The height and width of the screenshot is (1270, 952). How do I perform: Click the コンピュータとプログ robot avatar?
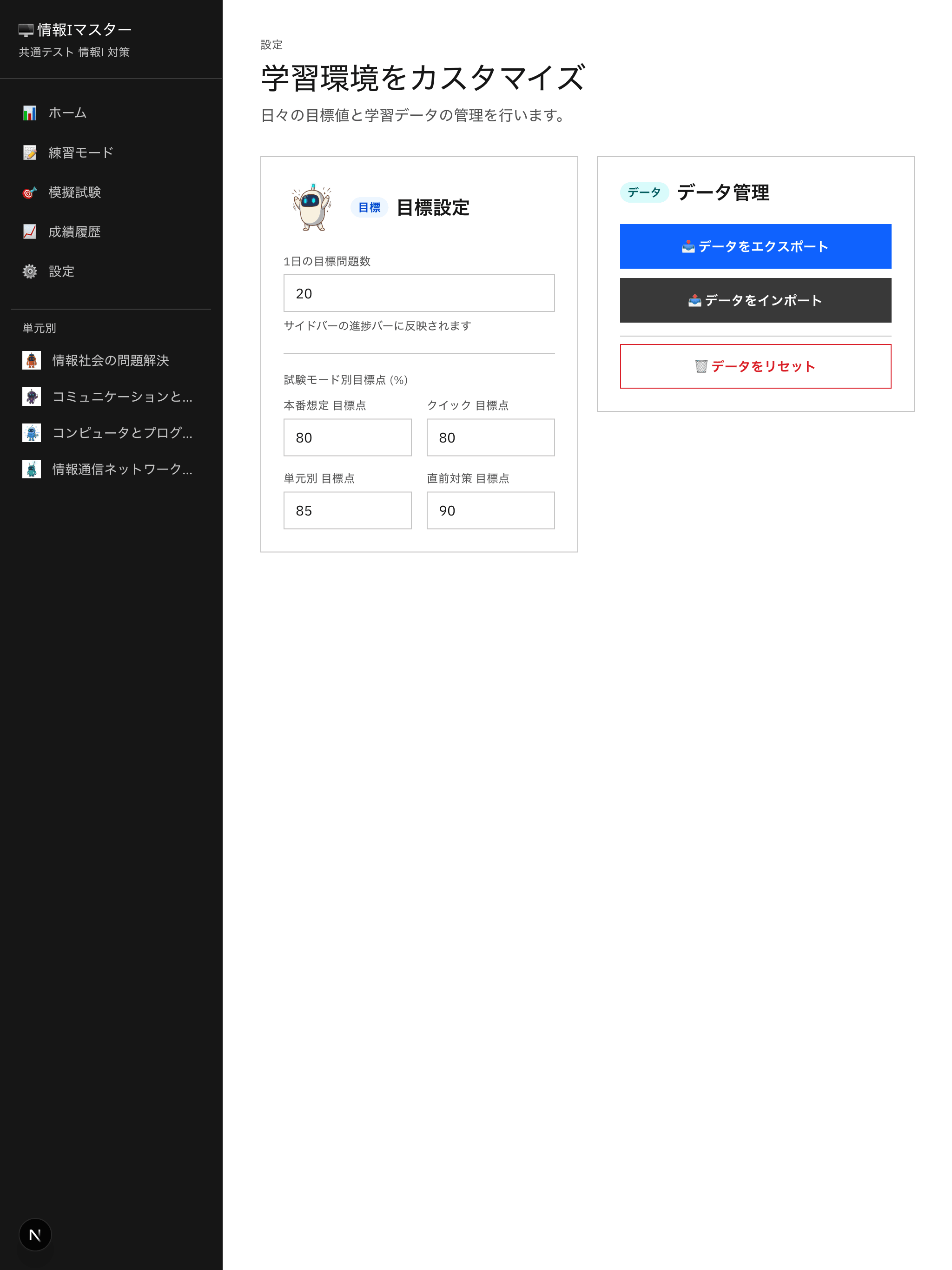32,433
